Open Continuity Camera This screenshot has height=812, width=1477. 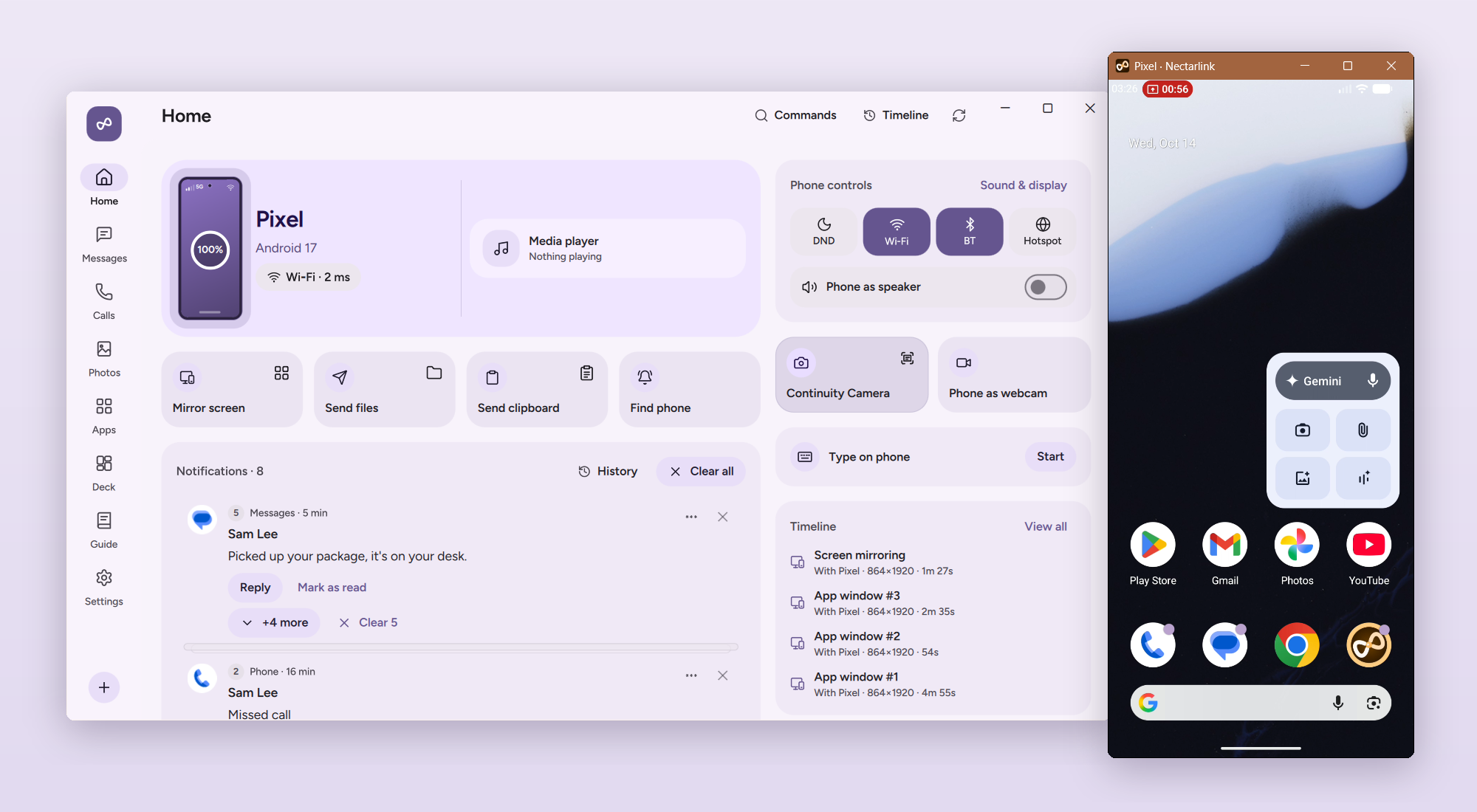pos(851,374)
